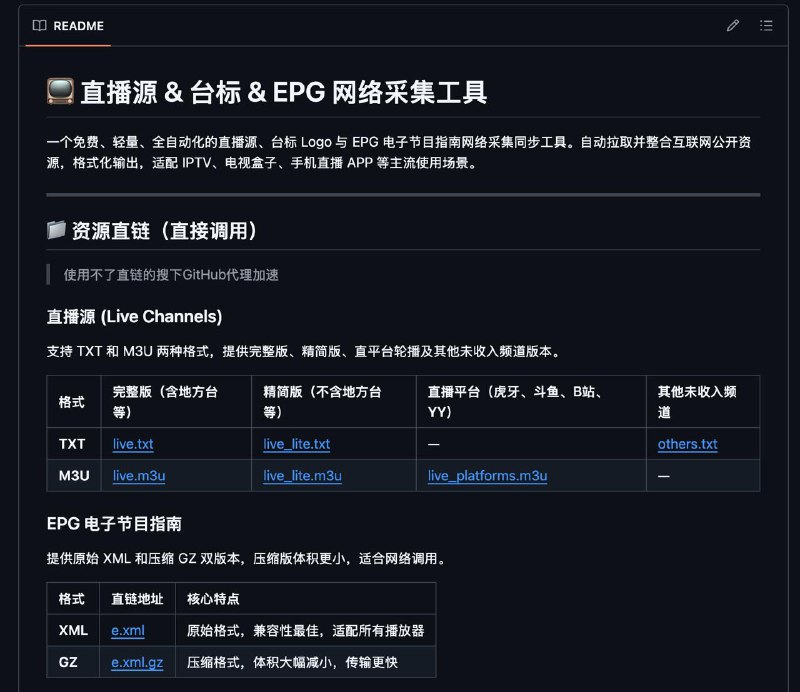The width and height of the screenshot is (800, 692).
Task: Click the pencil icon to edit README
Action: pyautogui.click(x=733, y=25)
